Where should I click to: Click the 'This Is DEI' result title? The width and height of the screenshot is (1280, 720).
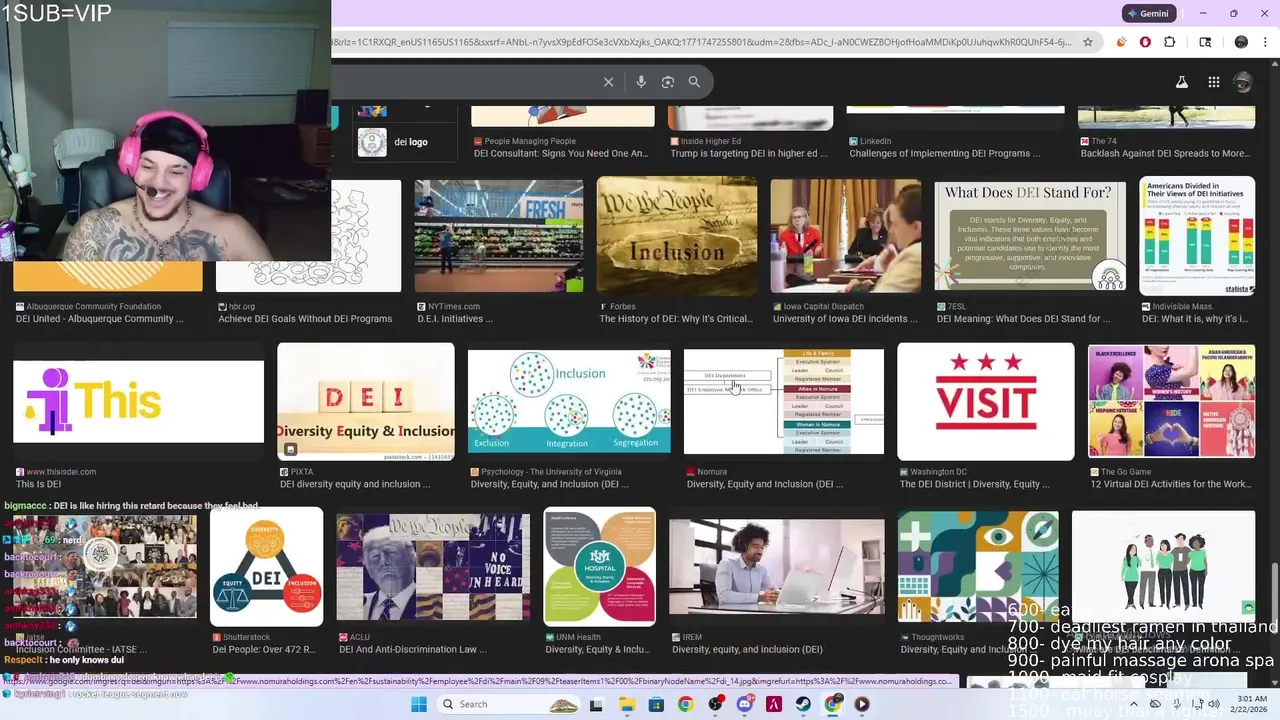pyautogui.click(x=38, y=484)
